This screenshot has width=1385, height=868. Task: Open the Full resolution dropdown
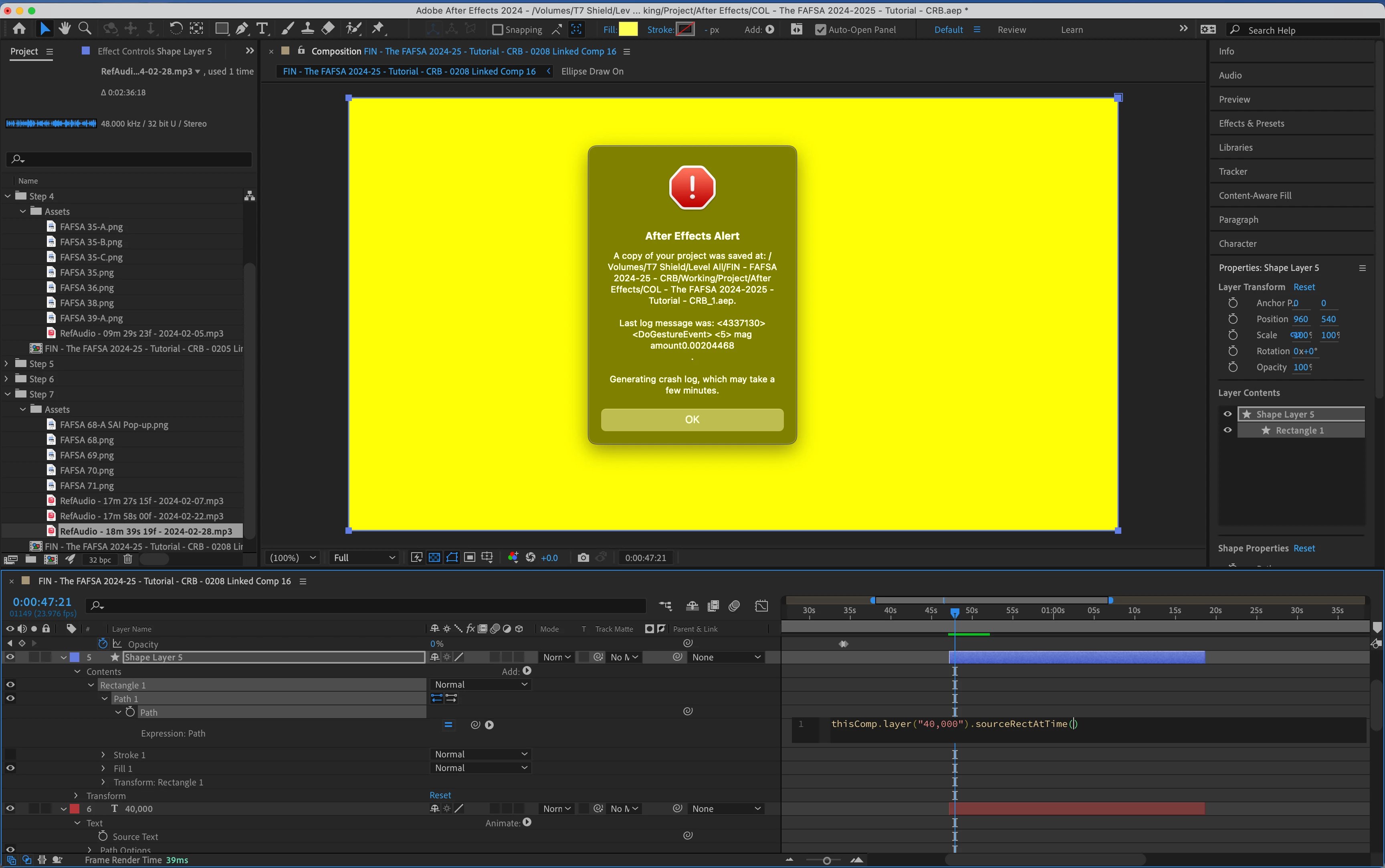pyautogui.click(x=364, y=557)
